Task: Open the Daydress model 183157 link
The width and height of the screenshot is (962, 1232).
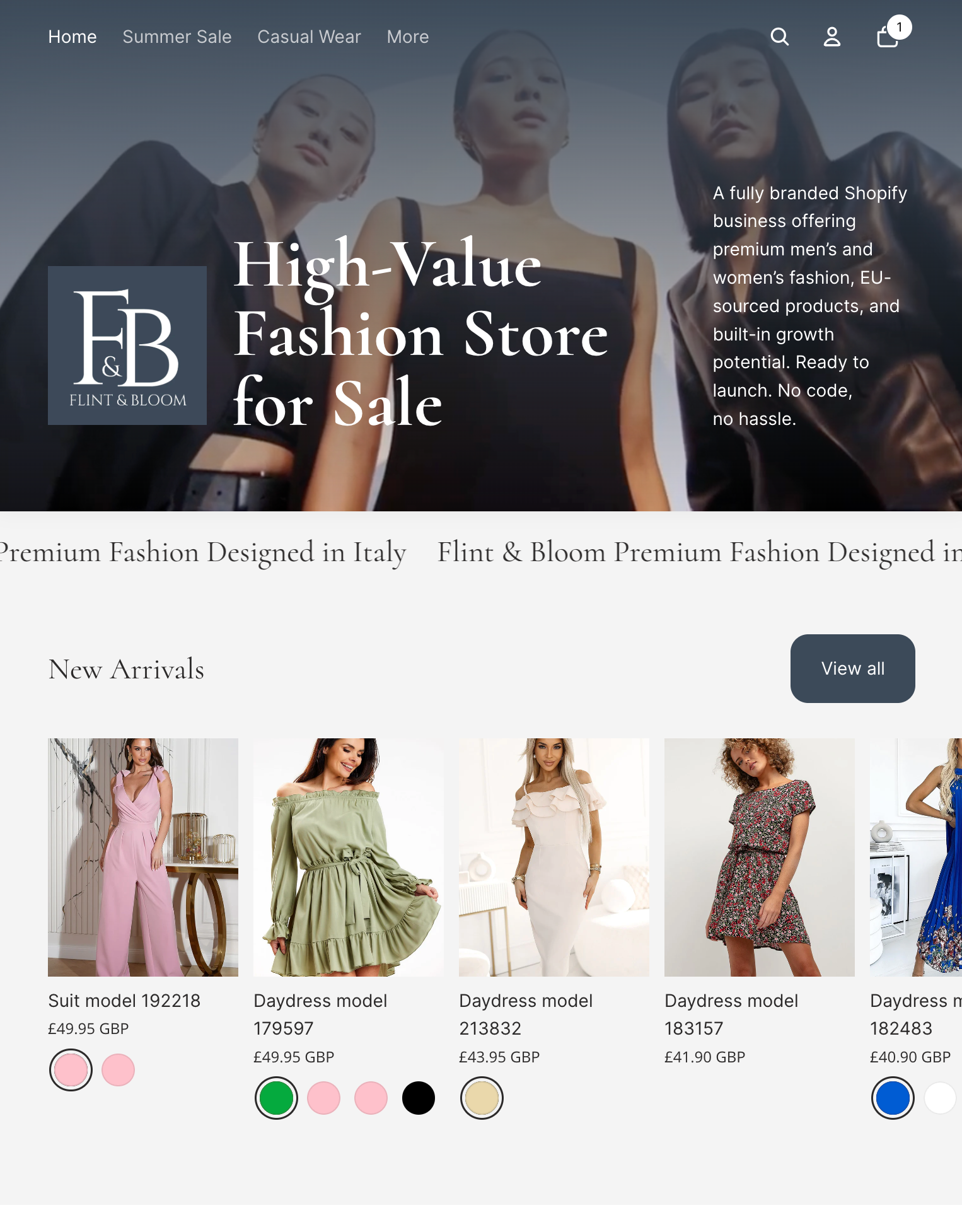Action: coord(731,1014)
